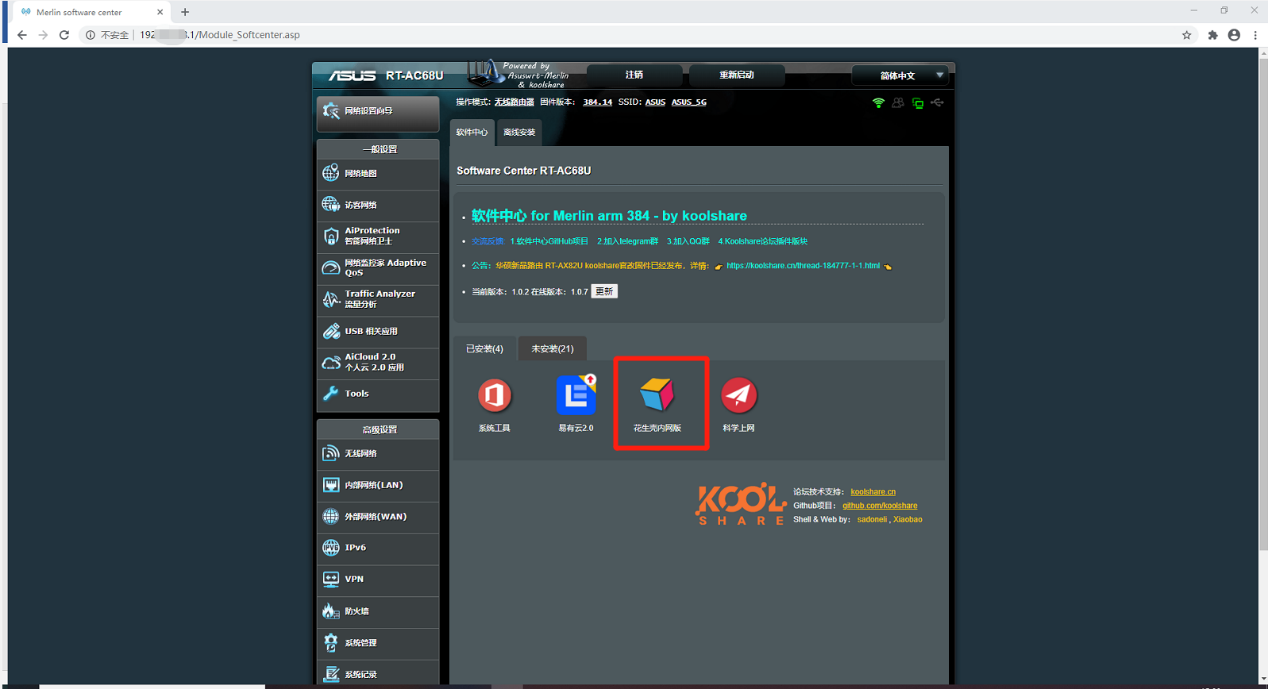This screenshot has height=689, width=1268.
Task: Open the 易有云2.0 plugin icon
Action: pos(576,395)
